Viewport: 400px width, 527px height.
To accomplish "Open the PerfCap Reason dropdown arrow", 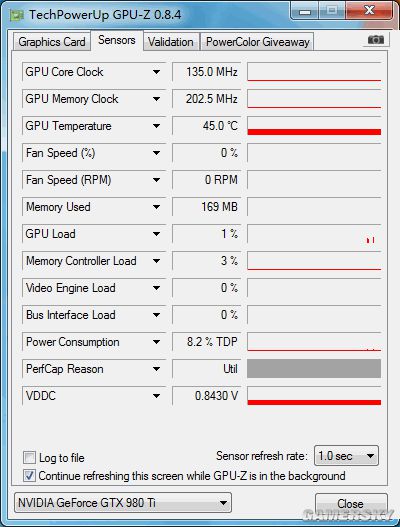I will tap(156, 369).
